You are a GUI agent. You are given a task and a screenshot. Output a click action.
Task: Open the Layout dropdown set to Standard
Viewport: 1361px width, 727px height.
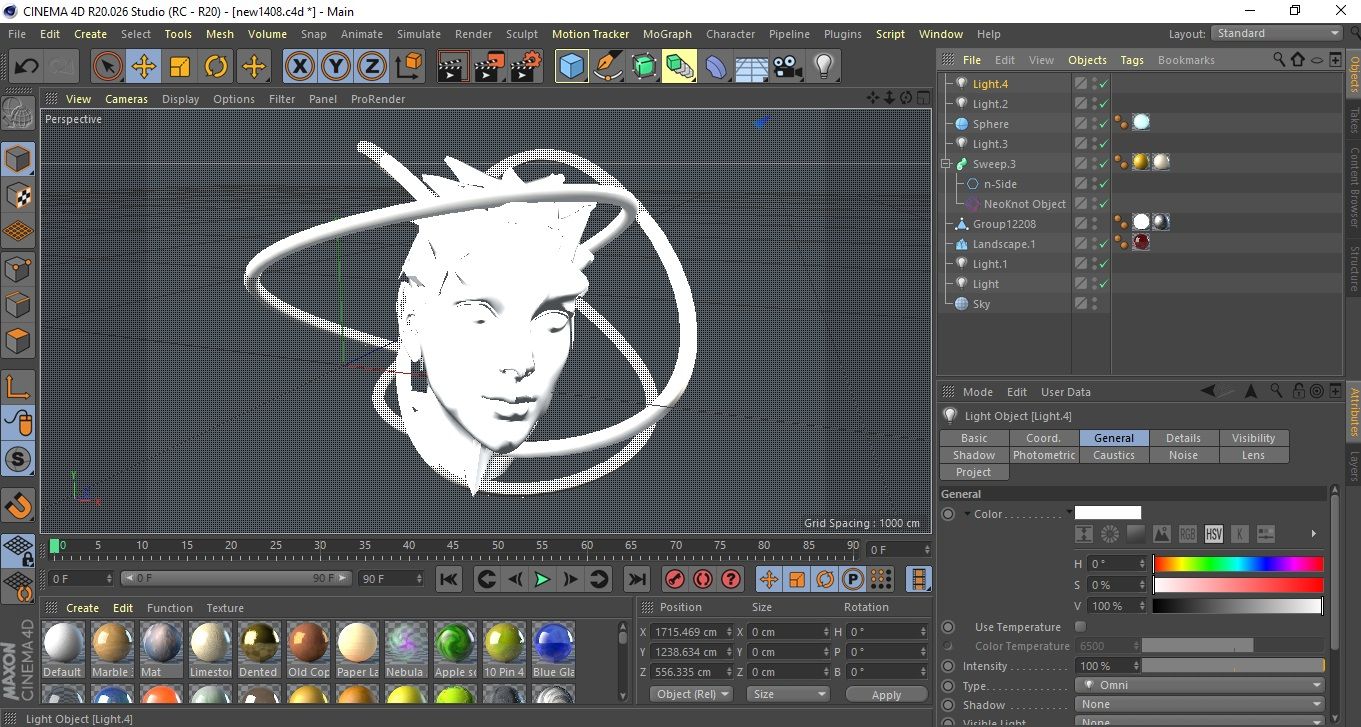1277,33
